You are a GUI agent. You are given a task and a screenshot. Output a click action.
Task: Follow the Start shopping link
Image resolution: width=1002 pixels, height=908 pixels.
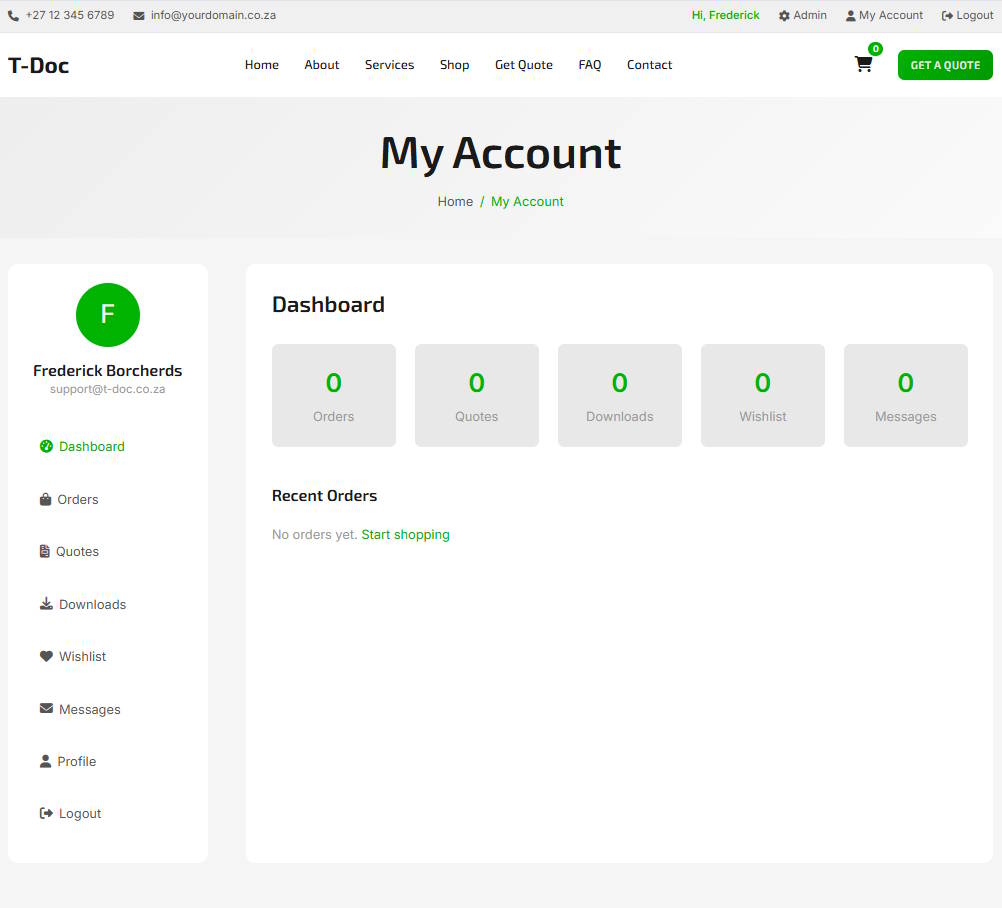(x=405, y=535)
